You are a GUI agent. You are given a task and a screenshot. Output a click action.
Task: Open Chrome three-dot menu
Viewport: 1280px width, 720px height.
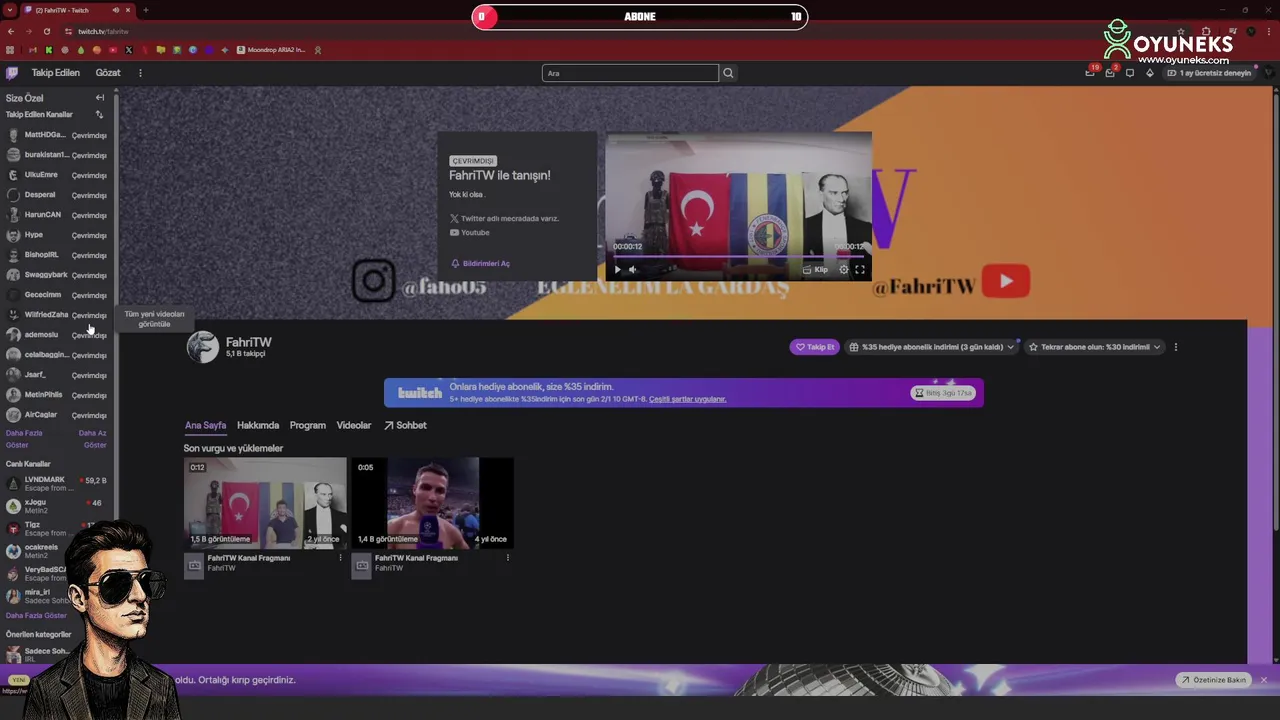[1267, 31]
